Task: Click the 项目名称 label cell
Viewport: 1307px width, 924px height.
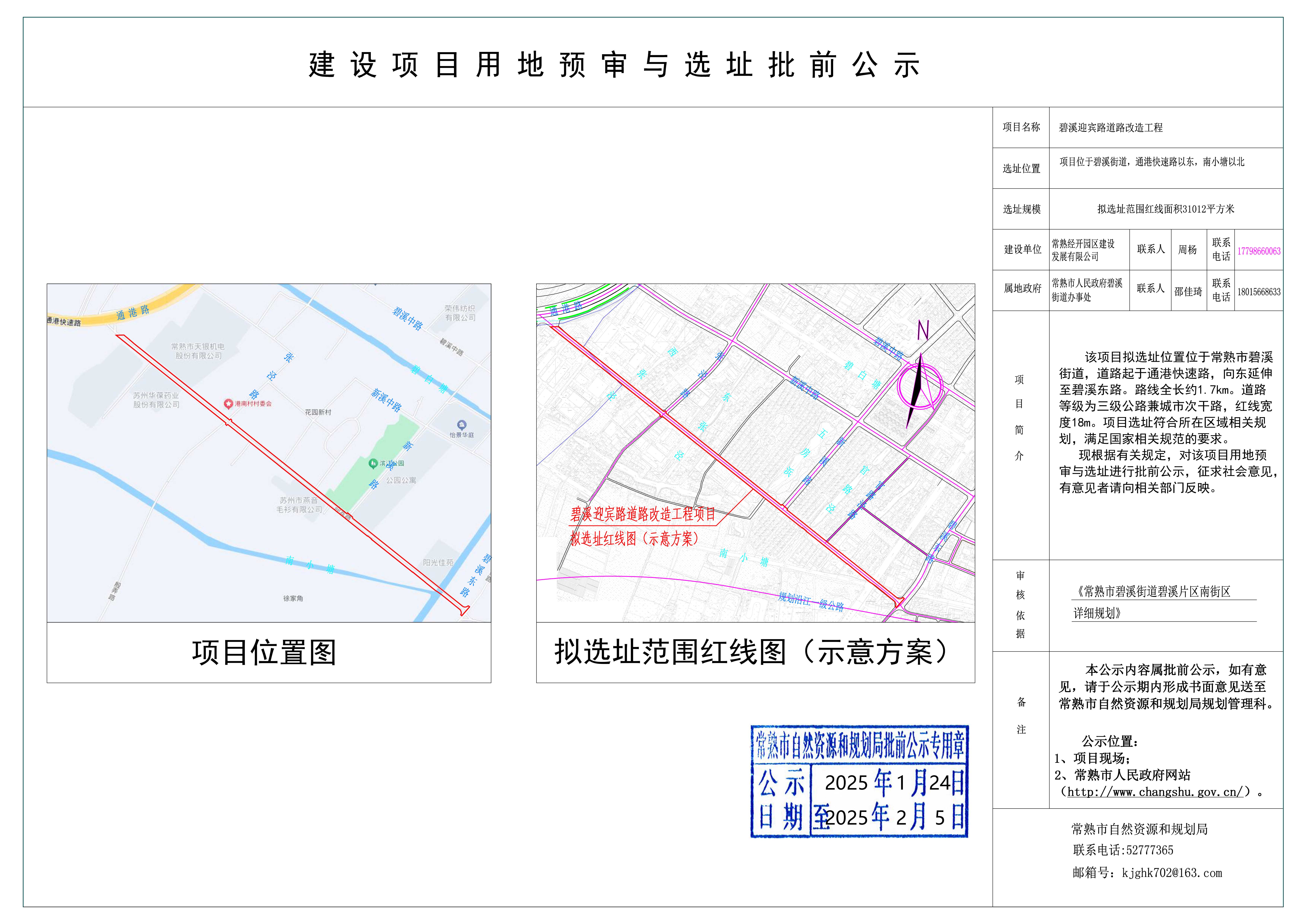Action: 1021,128
